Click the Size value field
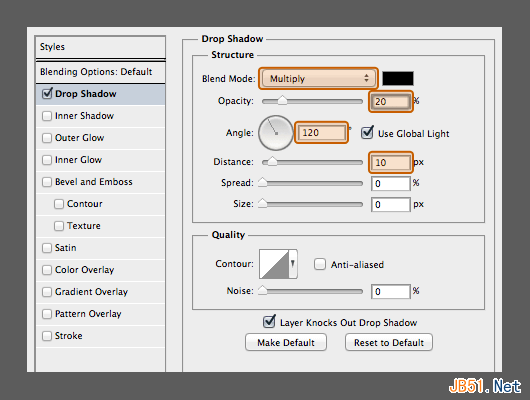 [x=391, y=205]
